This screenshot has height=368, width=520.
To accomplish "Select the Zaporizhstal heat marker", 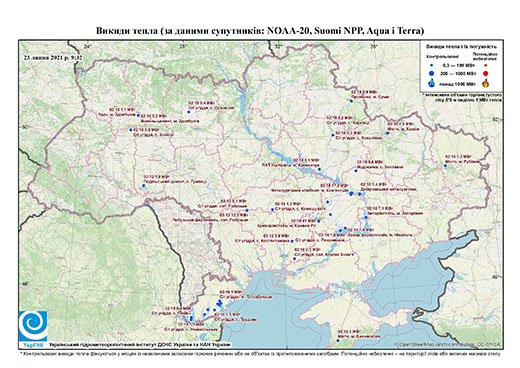I will (366, 217).
